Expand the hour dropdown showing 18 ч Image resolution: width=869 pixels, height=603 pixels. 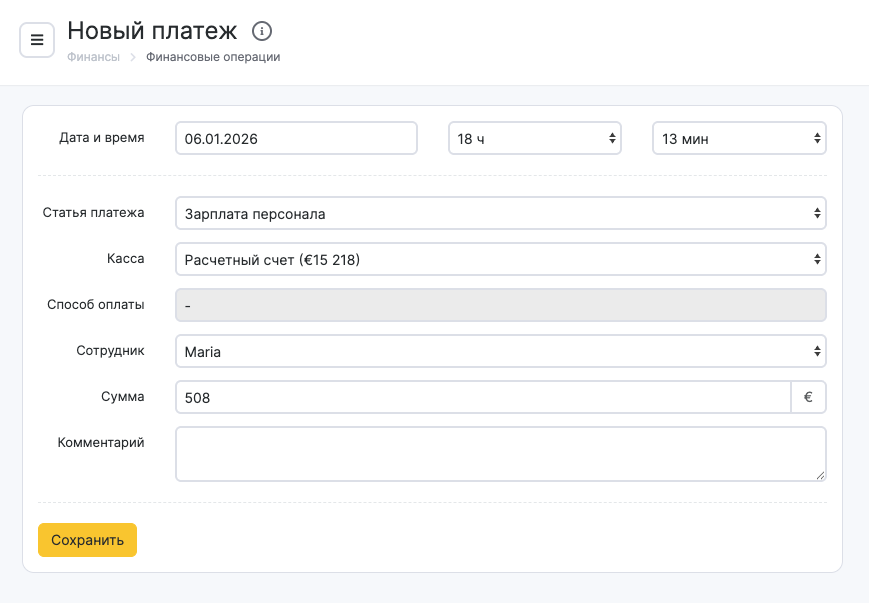click(x=534, y=139)
